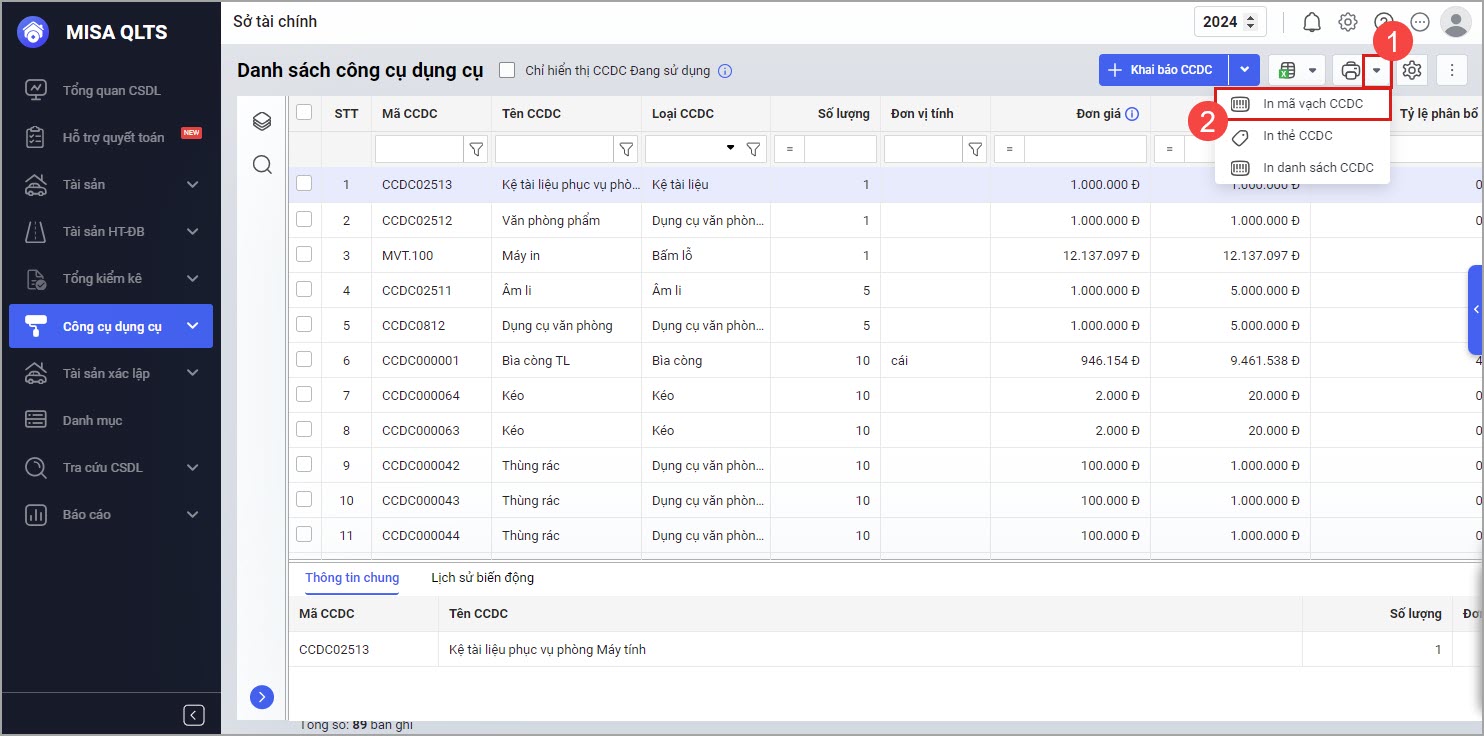Click the Khai báo CCDC button
Screen dimensions: 1484x736
(x=1162, y=70)
